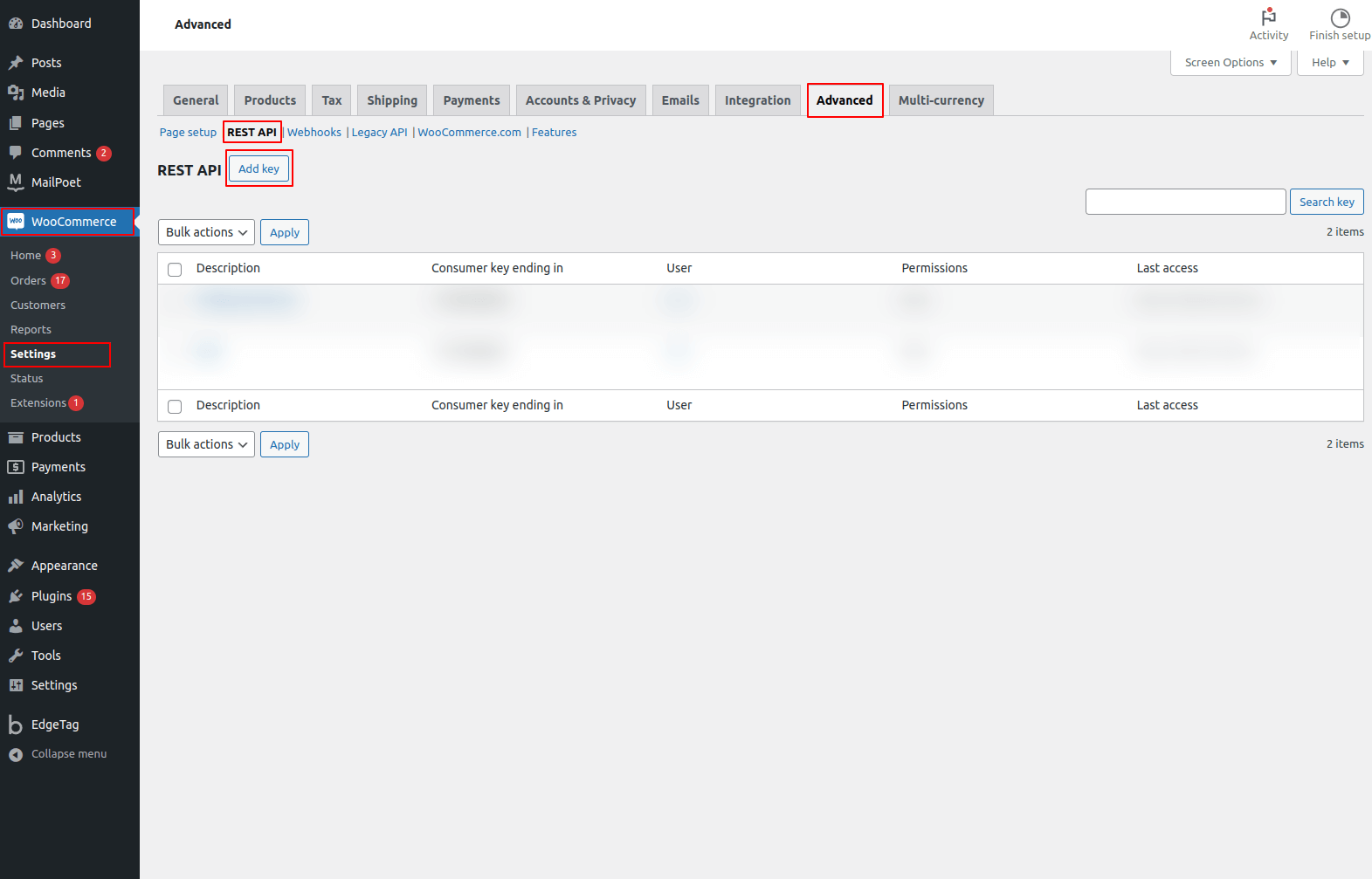The image size is (1372, 879).
Task: Open the bottom Bulk actions dropdown
Action: 206,444
